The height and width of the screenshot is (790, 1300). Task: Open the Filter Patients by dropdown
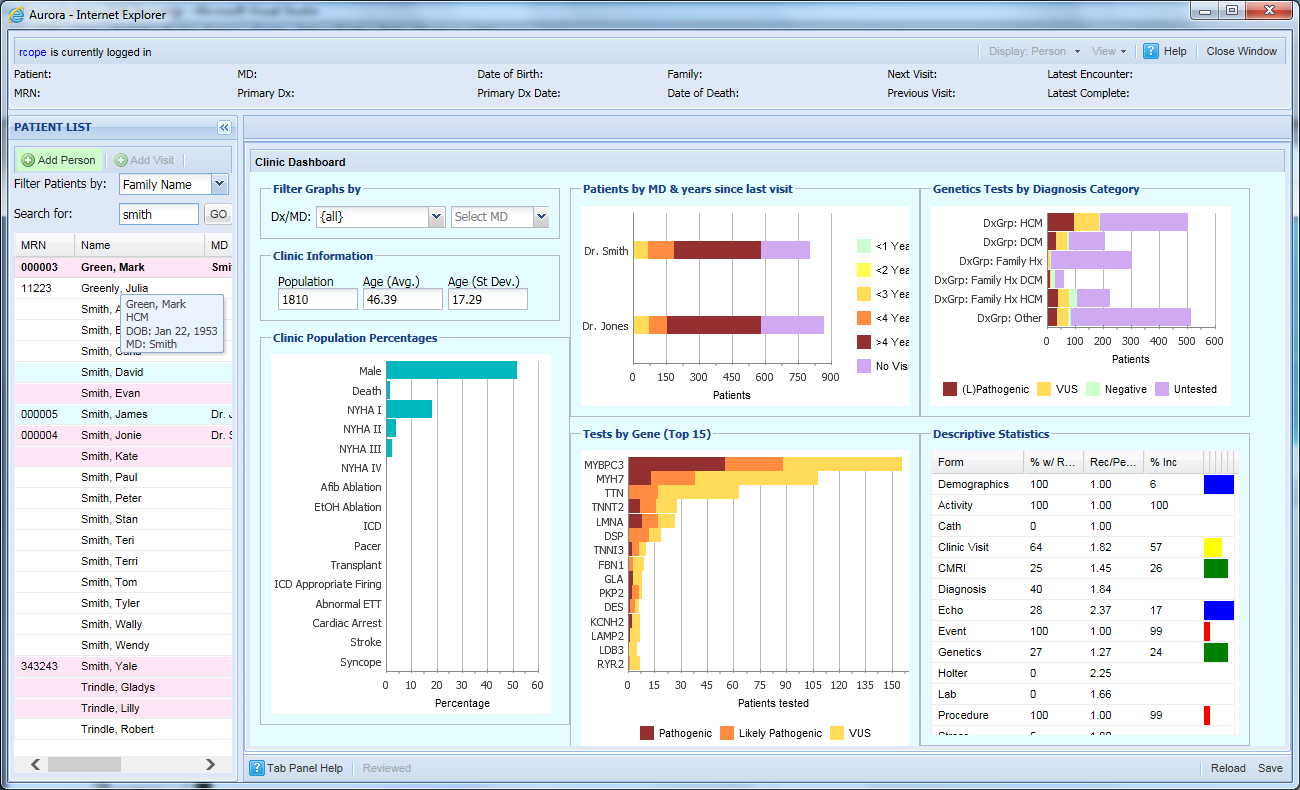pos(220,184)
